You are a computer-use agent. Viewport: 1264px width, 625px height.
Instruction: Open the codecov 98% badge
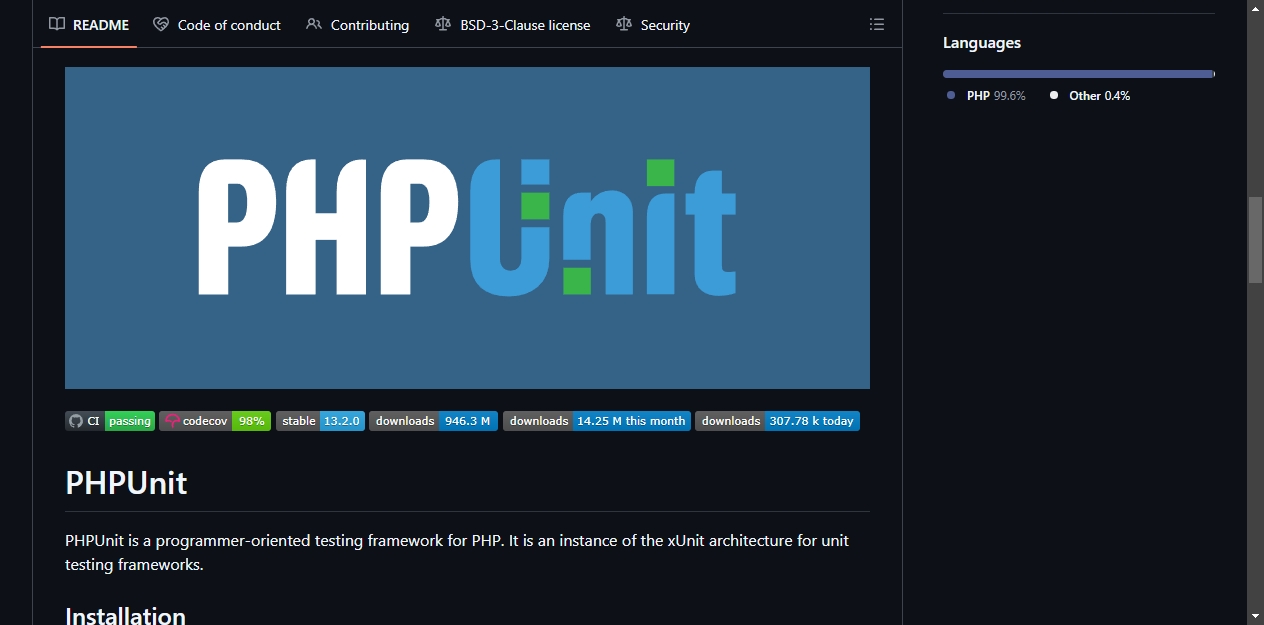pyautogui.click(x=215, y=421)
